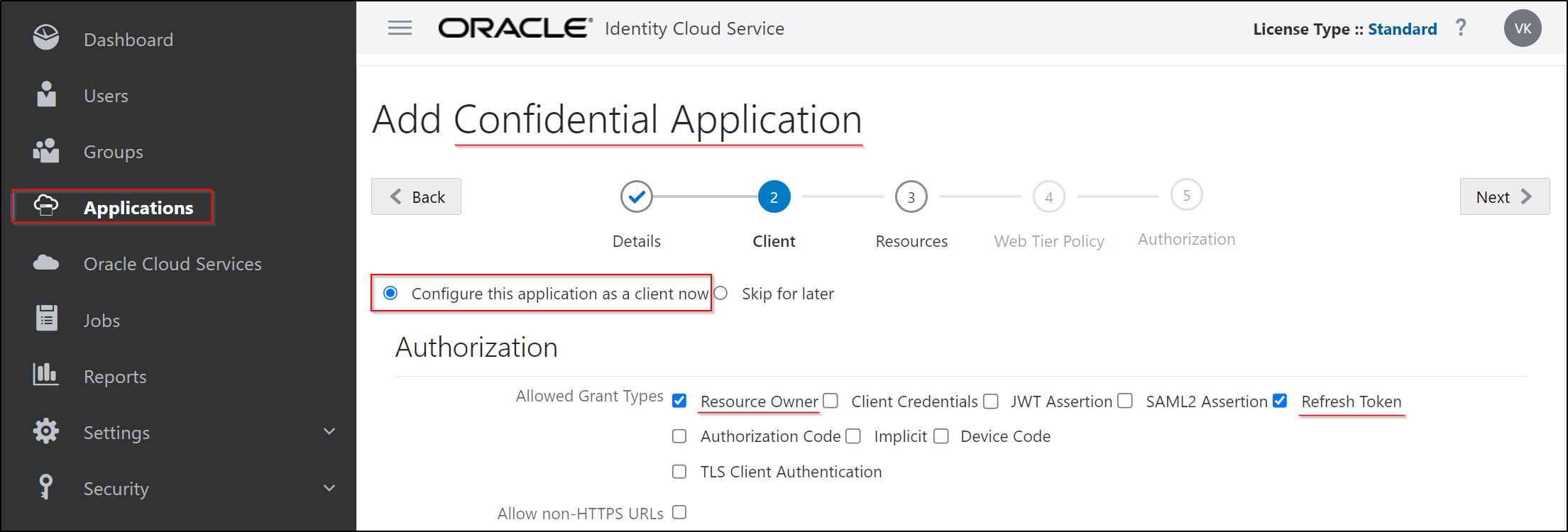Click the Groups people icon
1568x532 pixels.
[x=46, y=150]
